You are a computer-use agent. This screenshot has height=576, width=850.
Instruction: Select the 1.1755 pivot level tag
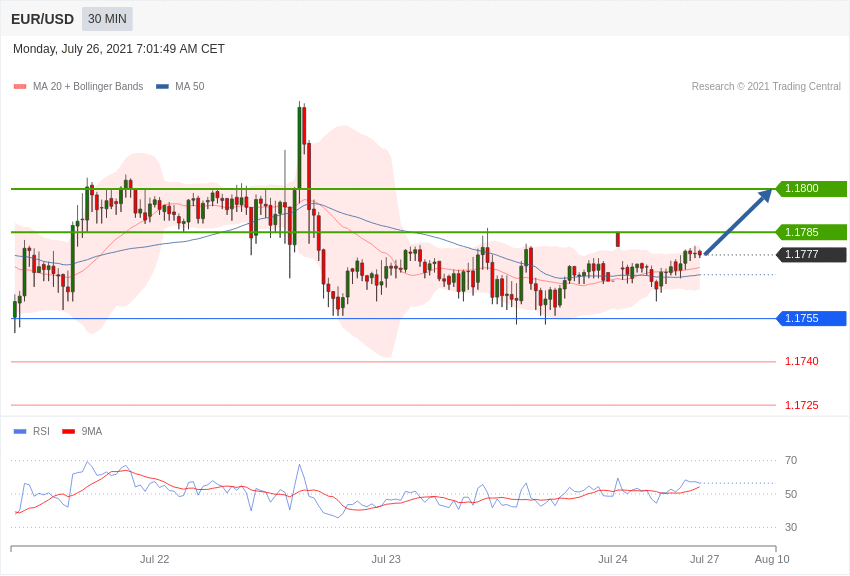812,318
